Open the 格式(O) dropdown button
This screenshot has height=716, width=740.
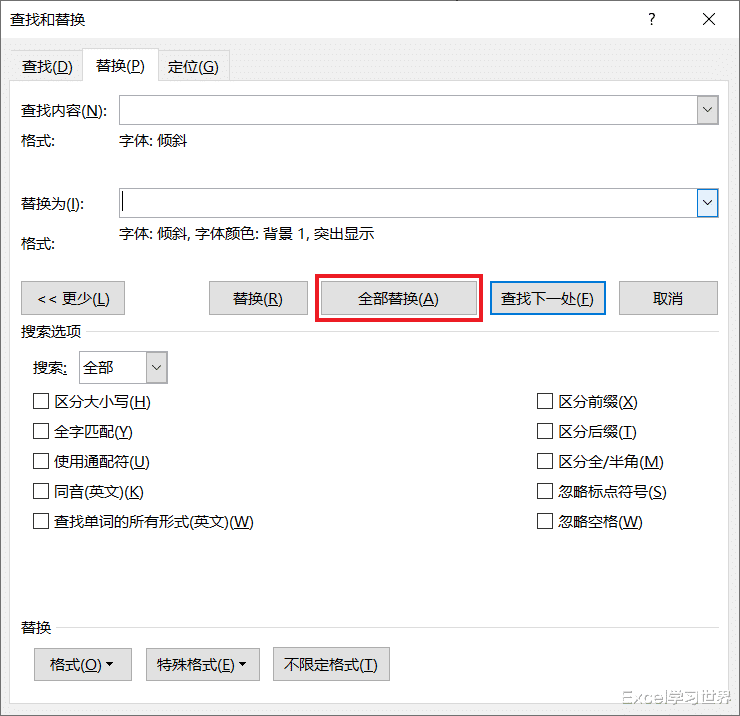(83, 665)
